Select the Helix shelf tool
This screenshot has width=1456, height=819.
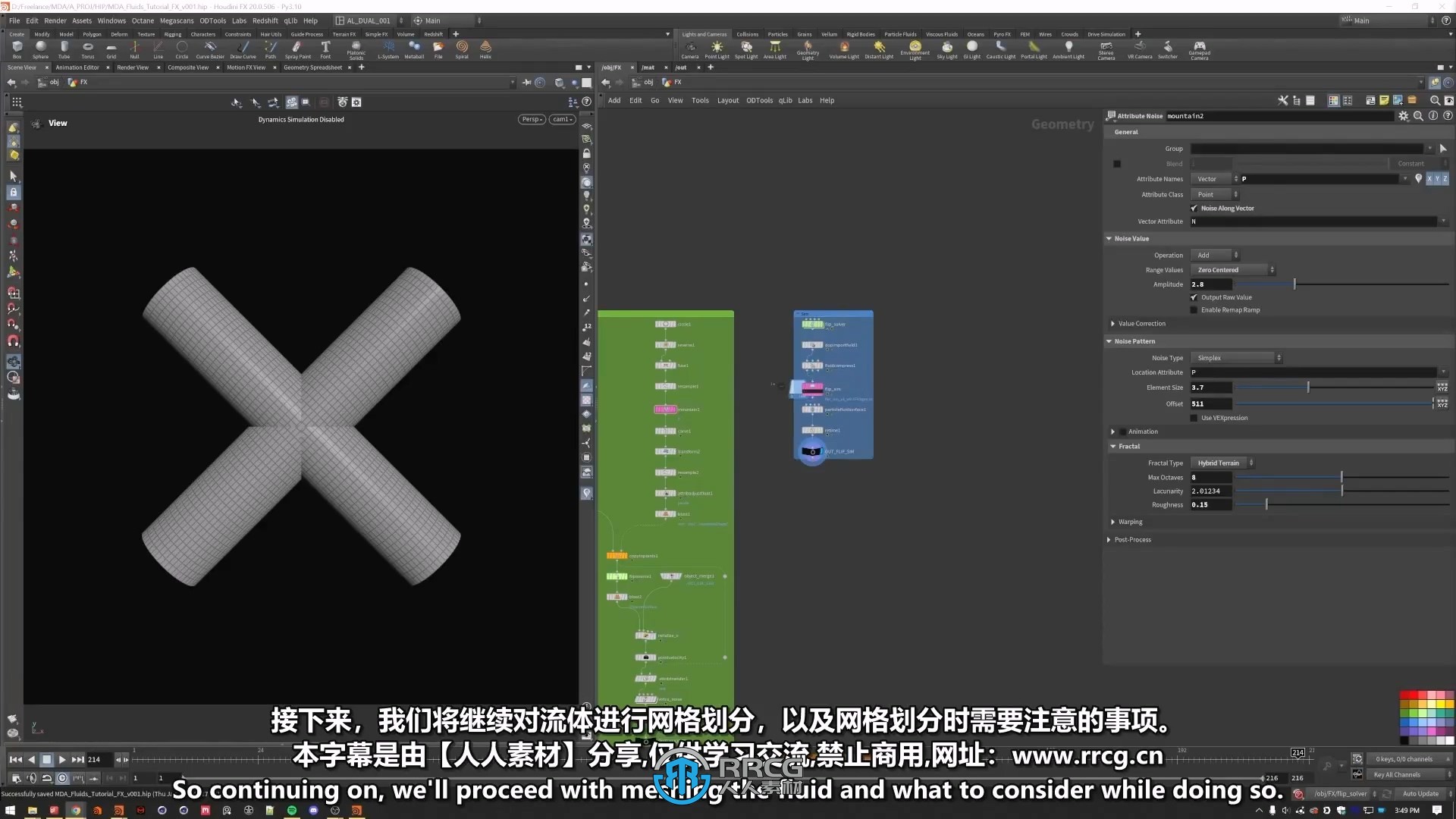pyautogui.click(x=485, y=49)
